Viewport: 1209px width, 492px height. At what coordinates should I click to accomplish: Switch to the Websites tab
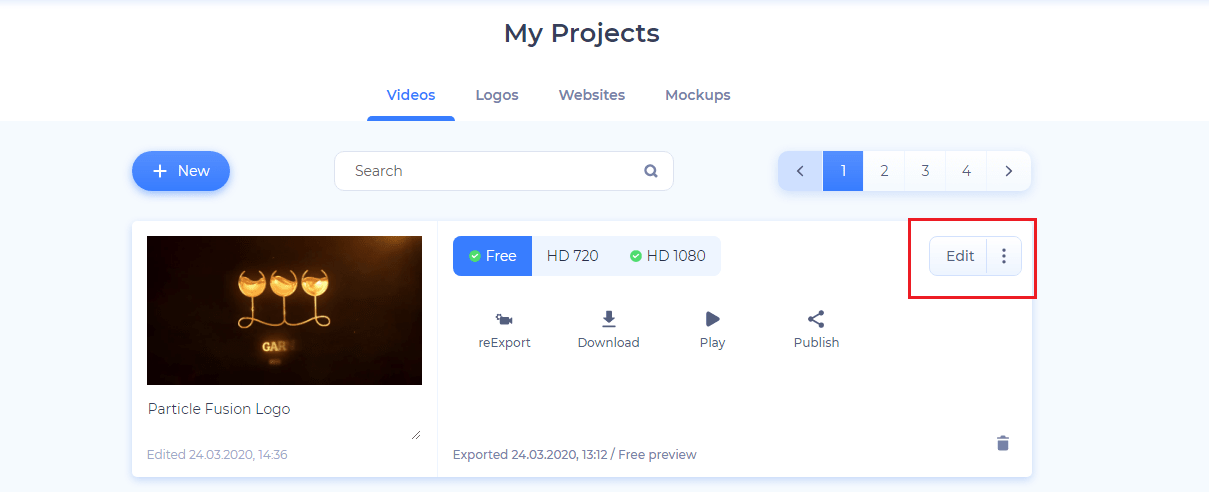tap(592, 95)
